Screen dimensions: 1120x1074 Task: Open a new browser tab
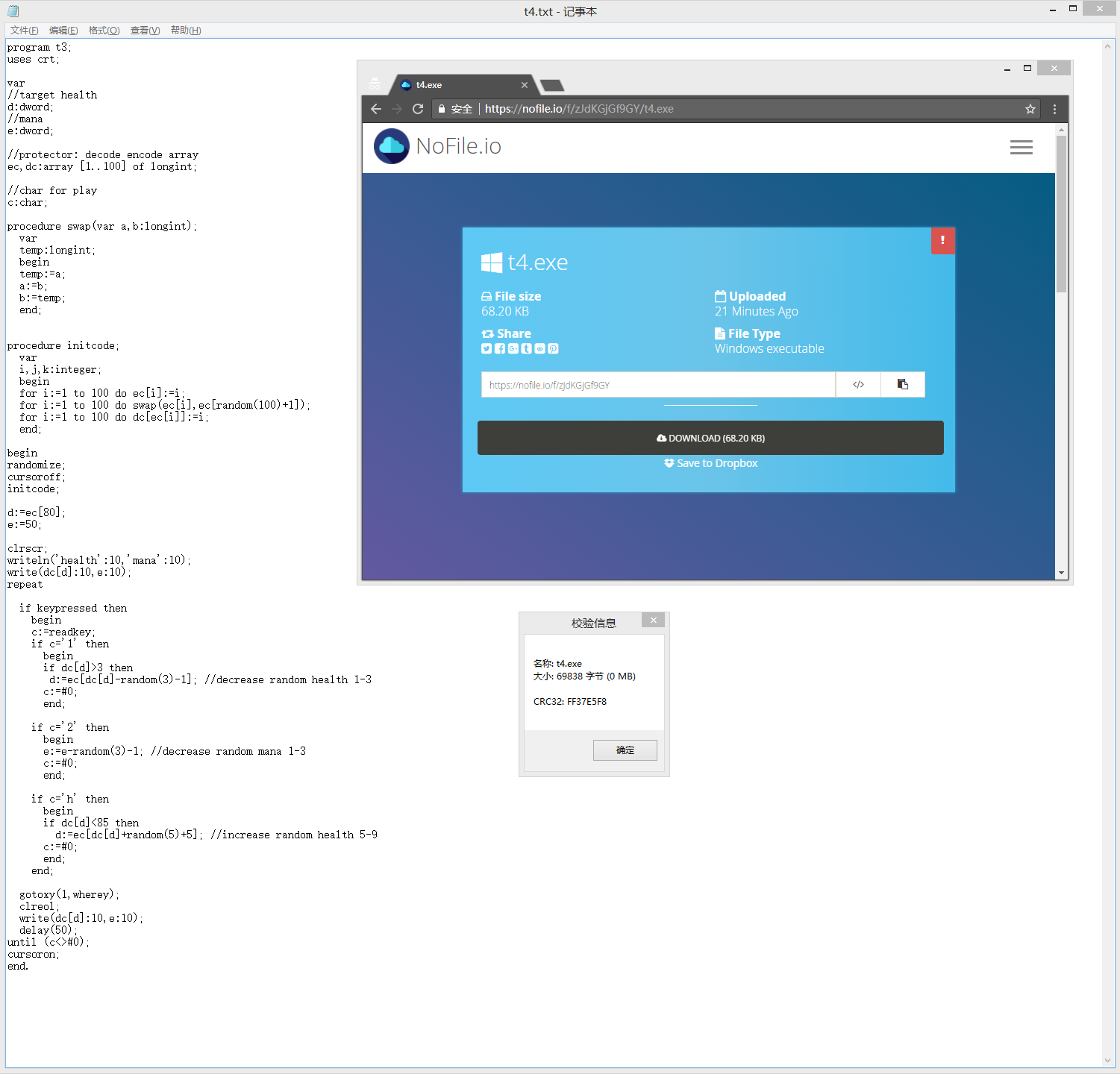coord(552,85)
